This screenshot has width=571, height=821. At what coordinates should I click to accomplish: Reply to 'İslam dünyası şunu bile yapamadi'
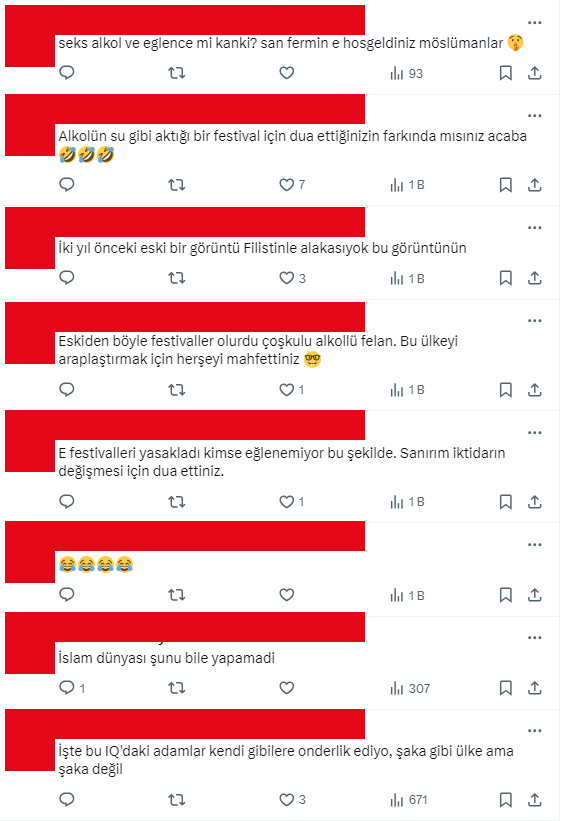click(72, 687)
